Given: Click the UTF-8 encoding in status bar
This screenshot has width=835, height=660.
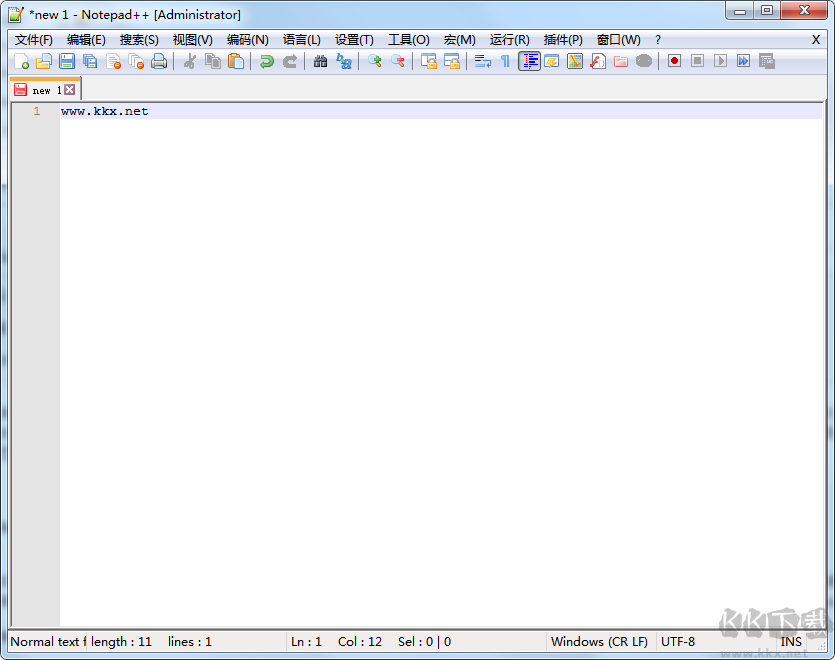Looking at the screenshot, I should 678,641.
